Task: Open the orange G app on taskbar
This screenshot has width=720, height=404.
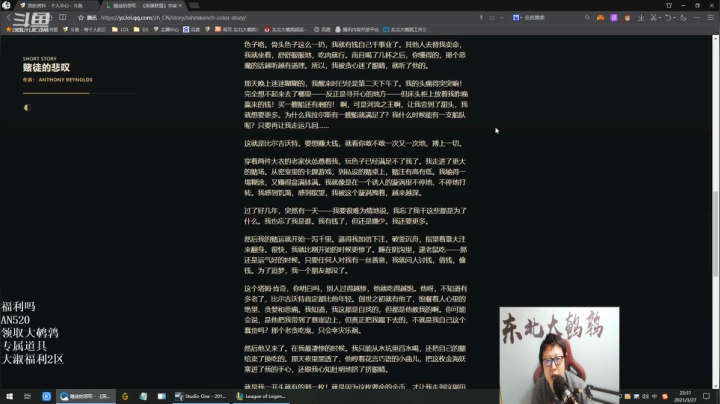Action: click(x=125, y=396)
